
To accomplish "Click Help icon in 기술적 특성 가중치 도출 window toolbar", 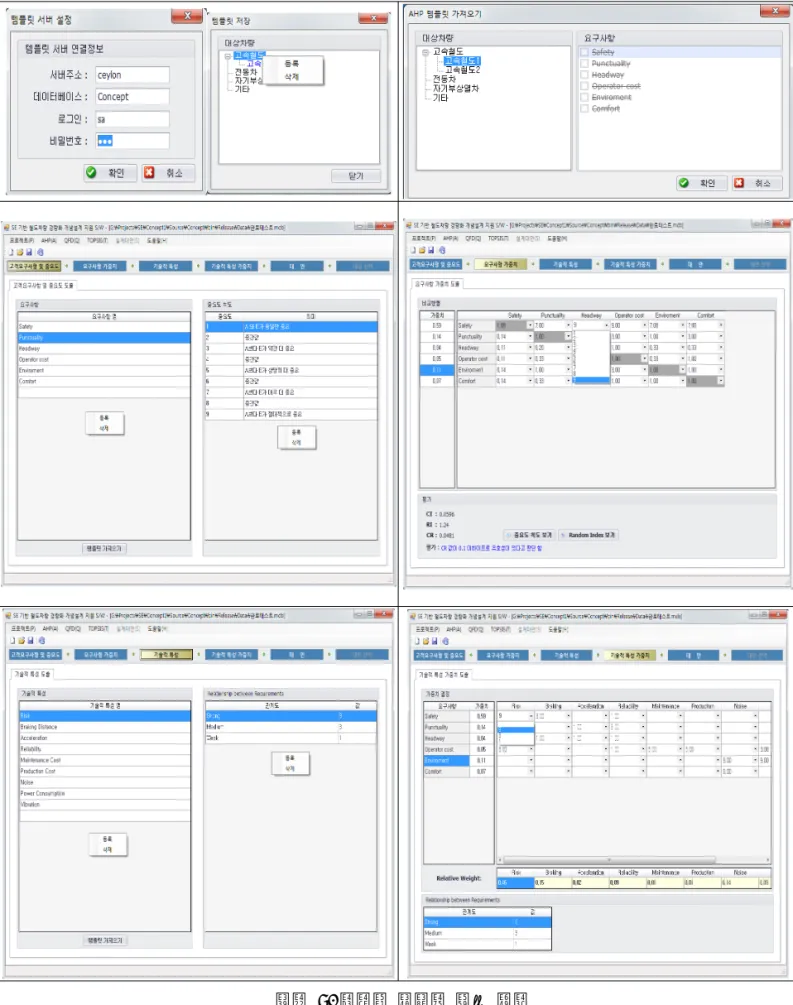I will [446, 641].
